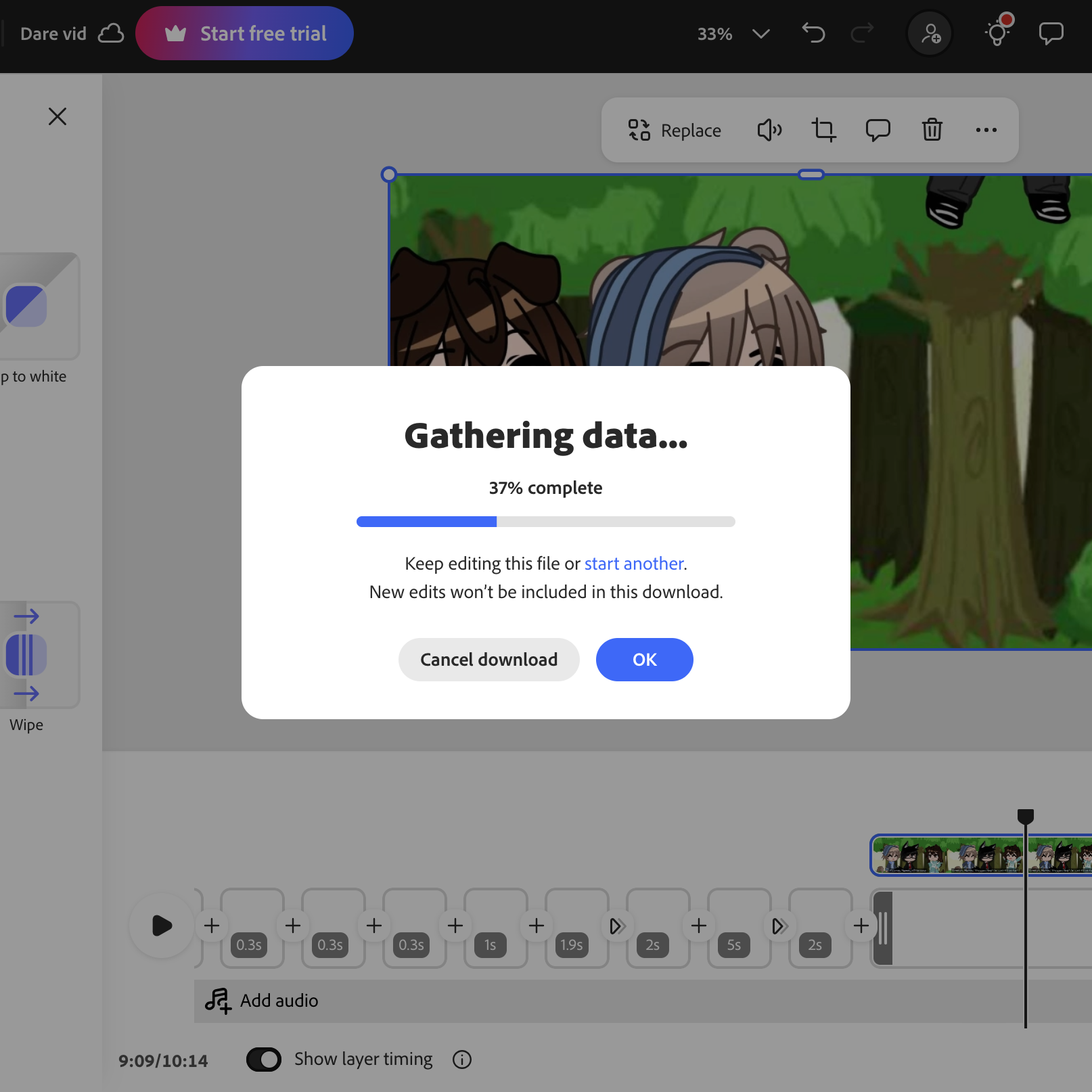The height and width of the screenshot is (1092, 1092).
Task: Toggle Show layer timing switch
Action: 264,1060
